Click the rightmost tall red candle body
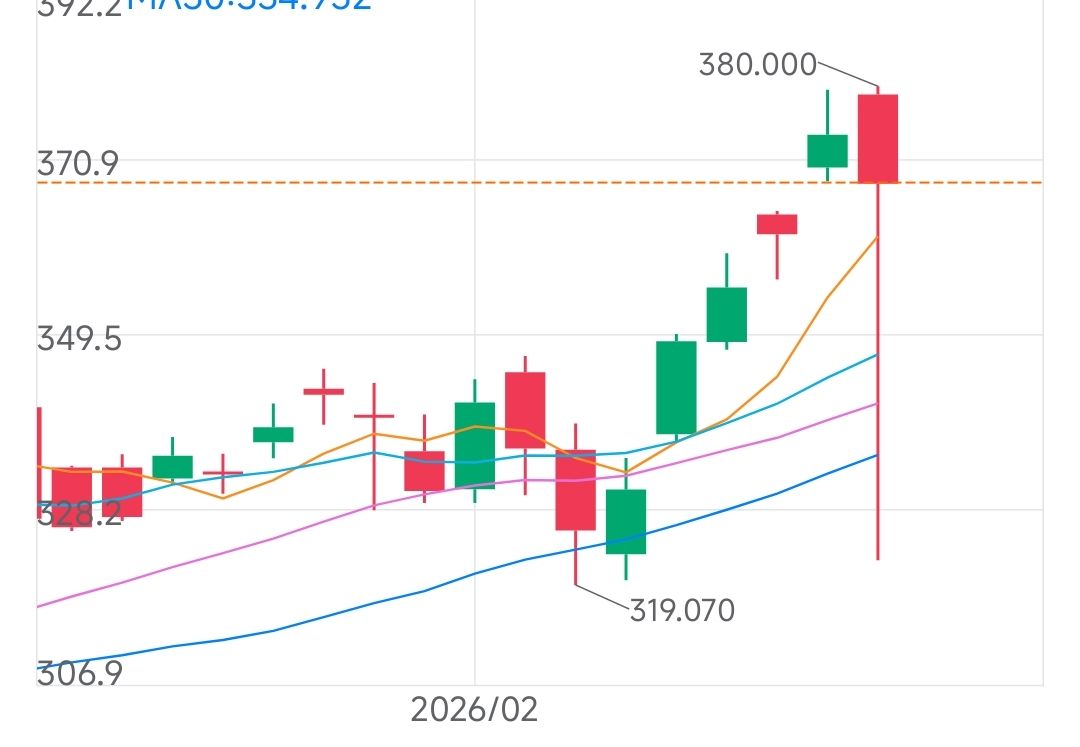 pos(877,138)
